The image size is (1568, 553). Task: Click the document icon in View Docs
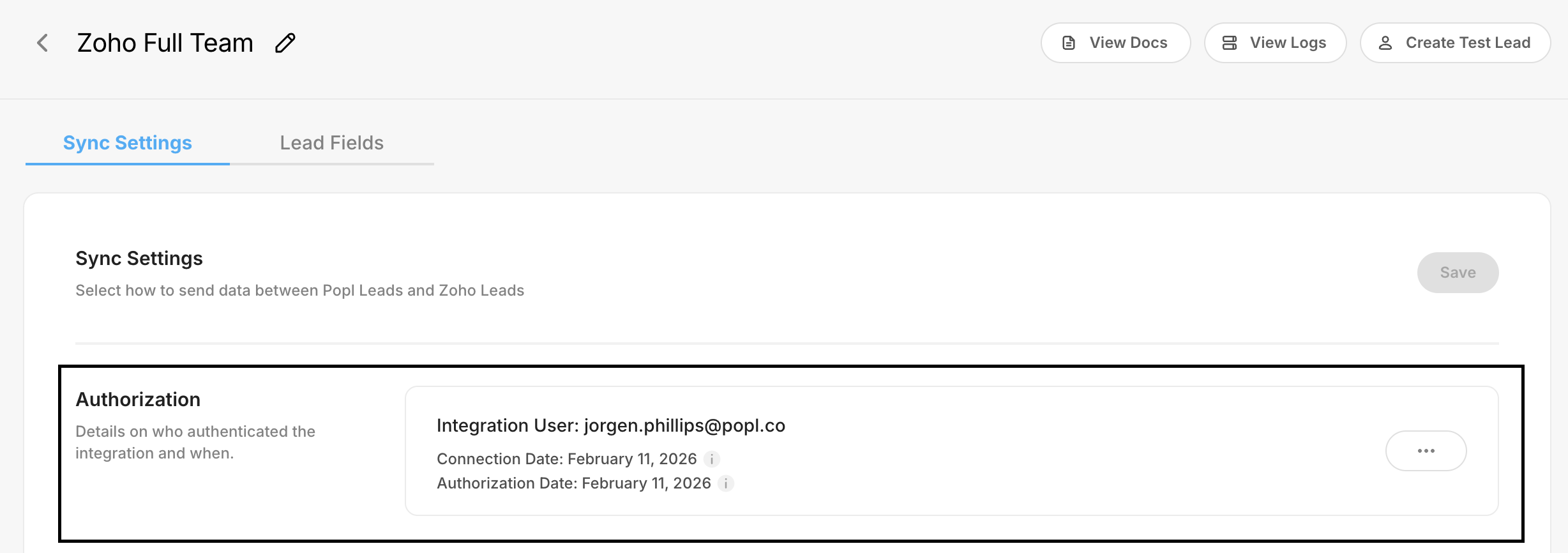click(x=1069, y=43)
